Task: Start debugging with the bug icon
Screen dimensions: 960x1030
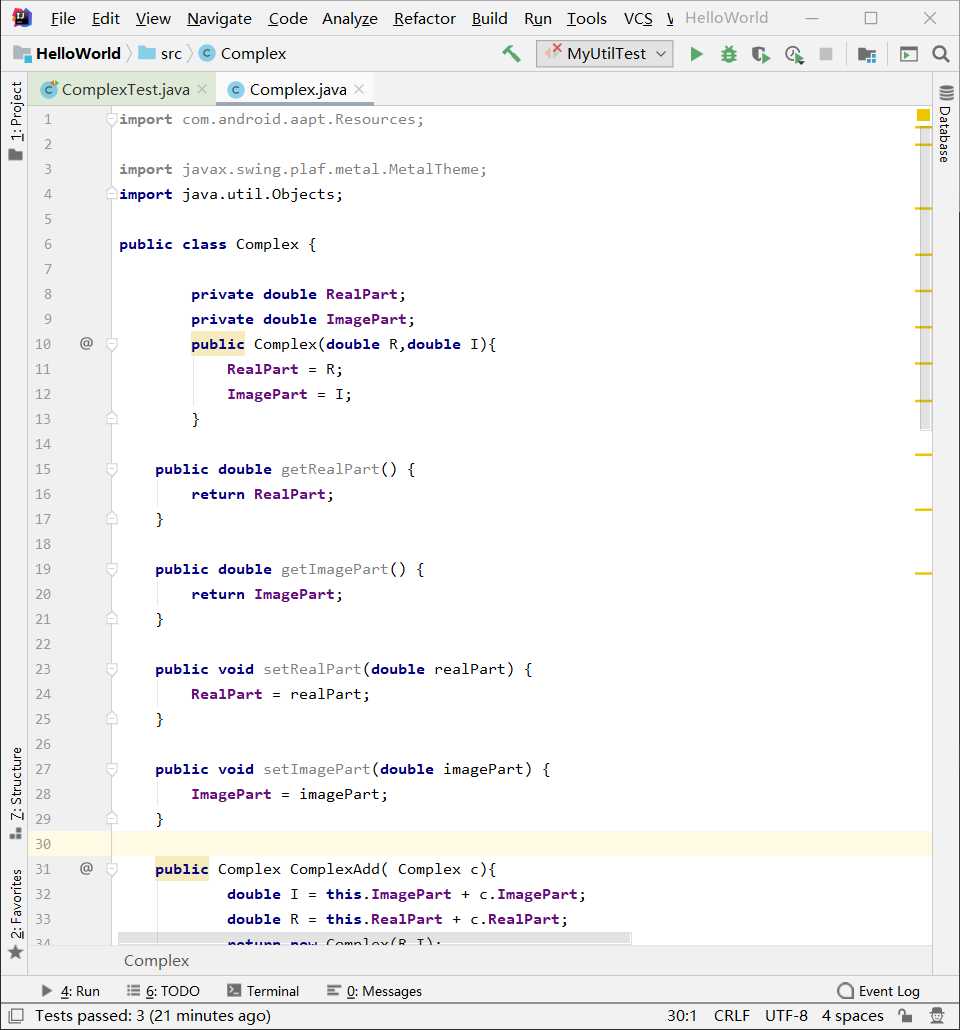Action: [729, 54]
